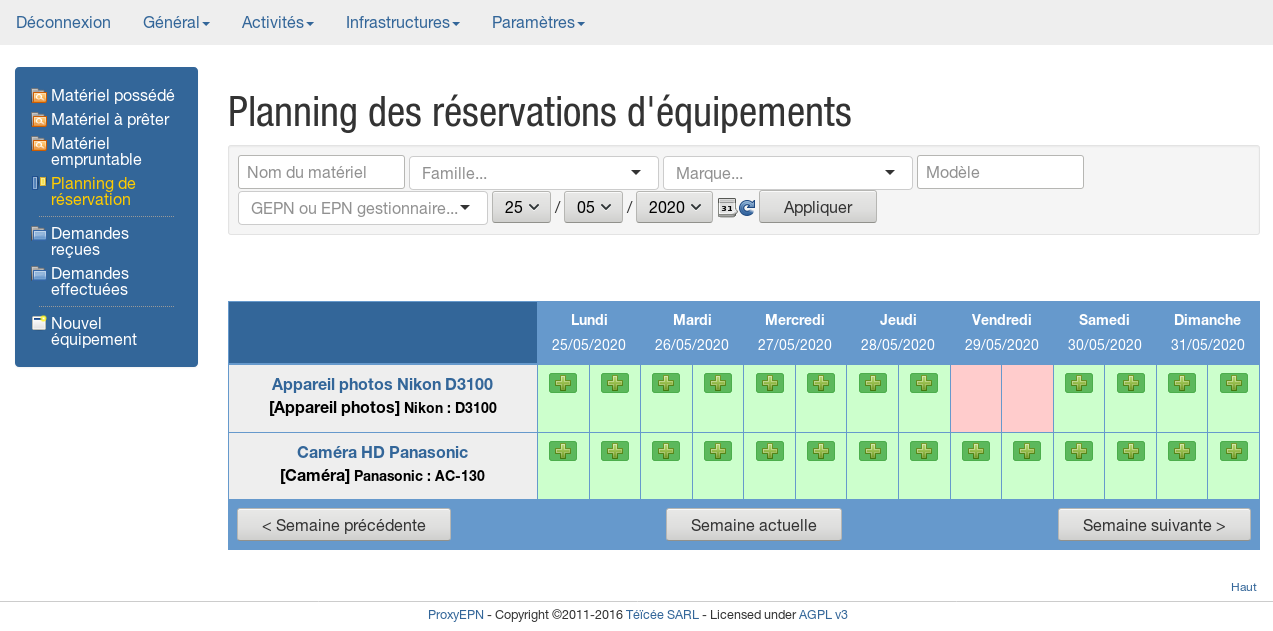Open the GEPN ou EPN gestionnaire dropdown
Image resolution: width=1273 pixels, height=631 pixels.
(363, 208)
